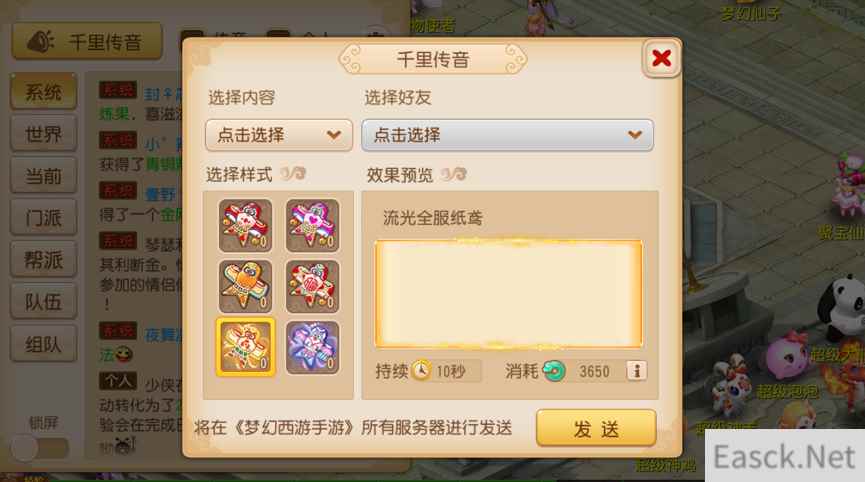Toggle the 锁屏 lock screen switch
This screenshot has width=865, height=482.
(40, 447)
